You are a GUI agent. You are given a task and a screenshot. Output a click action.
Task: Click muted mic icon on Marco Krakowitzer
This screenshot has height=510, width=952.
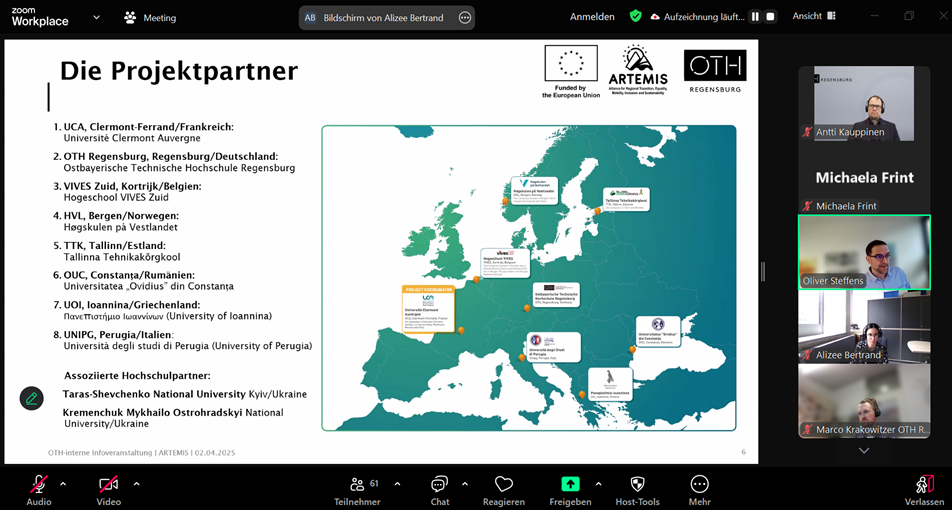807,429
